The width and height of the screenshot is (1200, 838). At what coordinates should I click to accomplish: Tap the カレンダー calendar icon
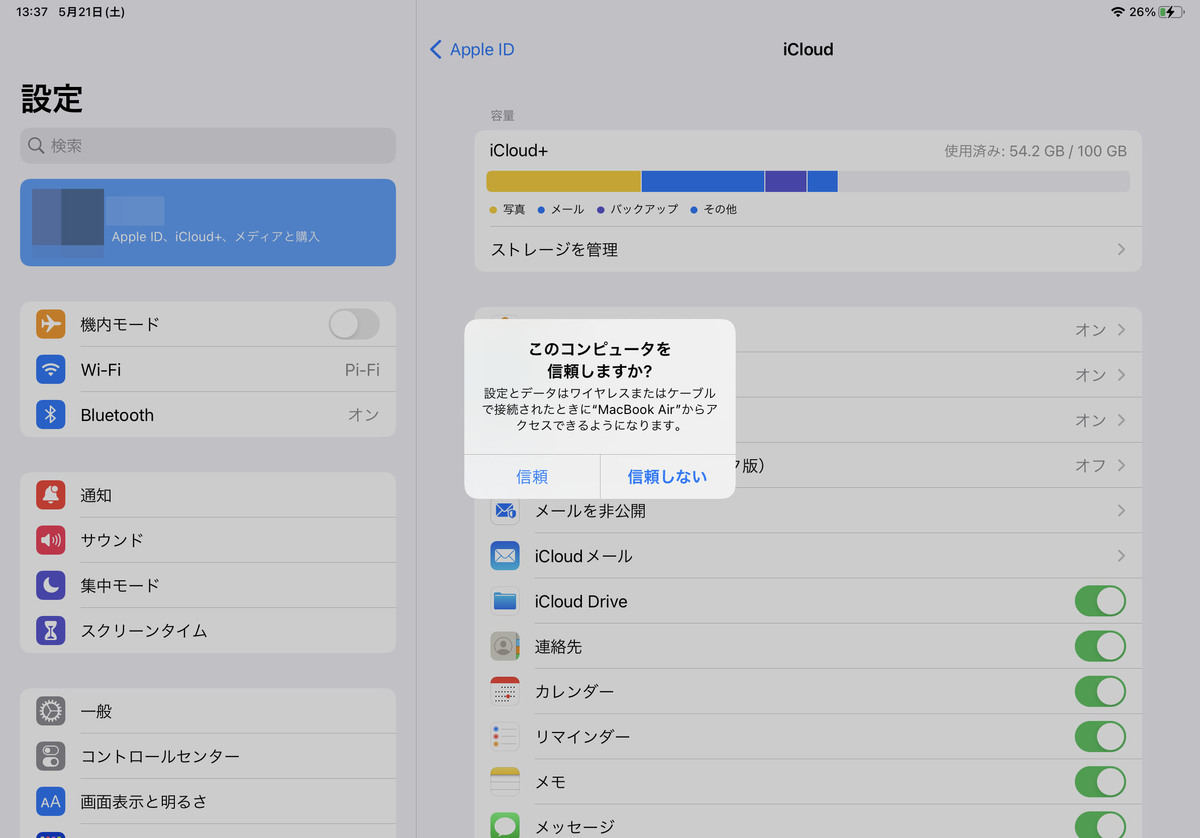pos(505,691)
